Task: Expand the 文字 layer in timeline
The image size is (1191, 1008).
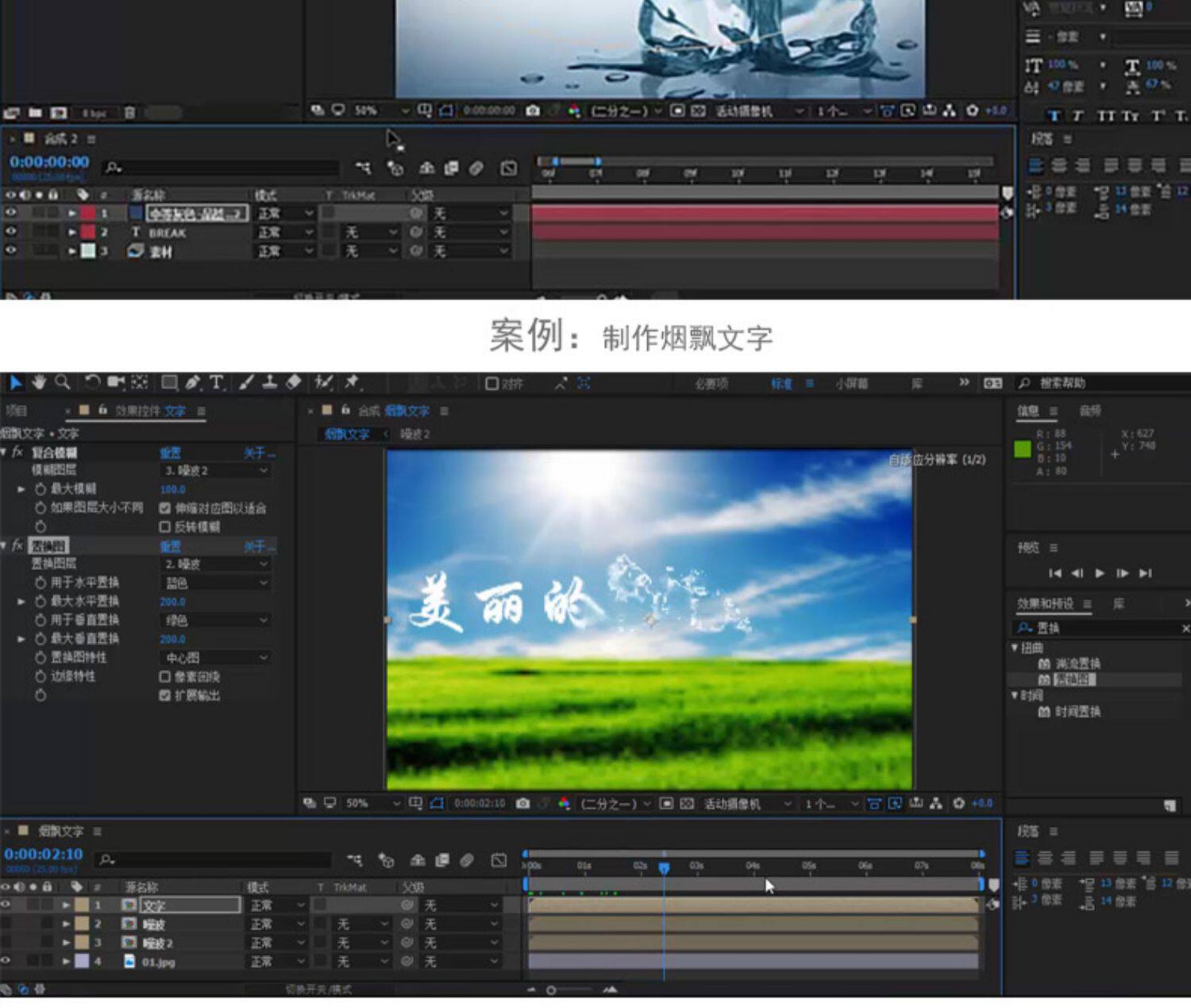Action: pyautogui.click(x=67, y=905)
